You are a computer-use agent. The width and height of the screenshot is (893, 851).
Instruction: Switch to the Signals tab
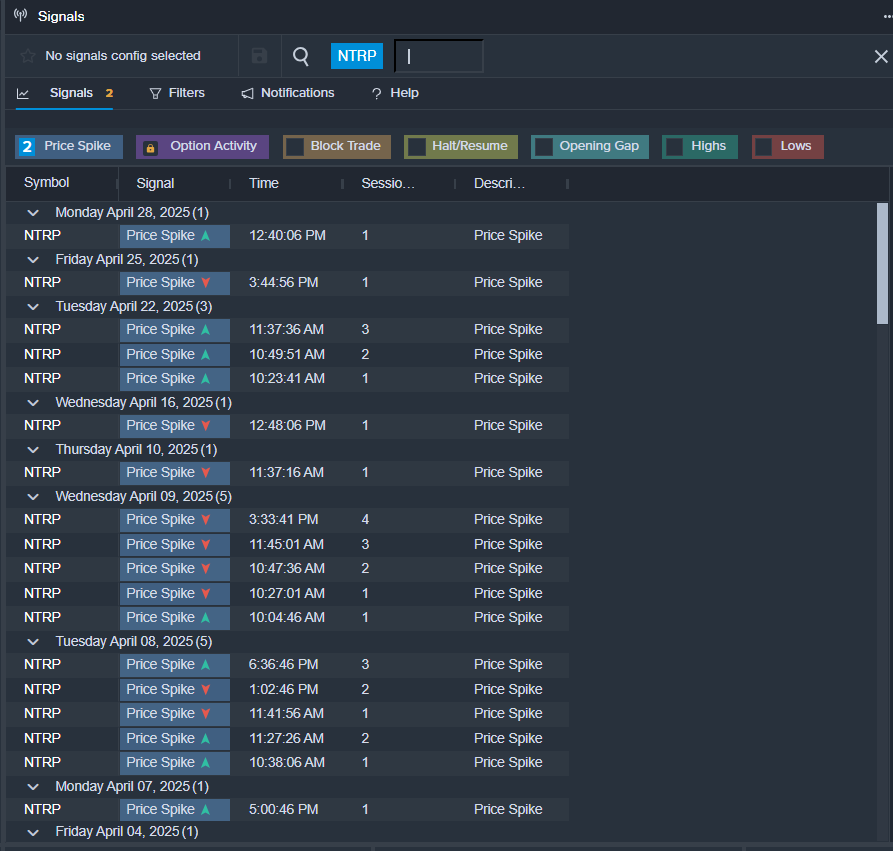(70, 93)
